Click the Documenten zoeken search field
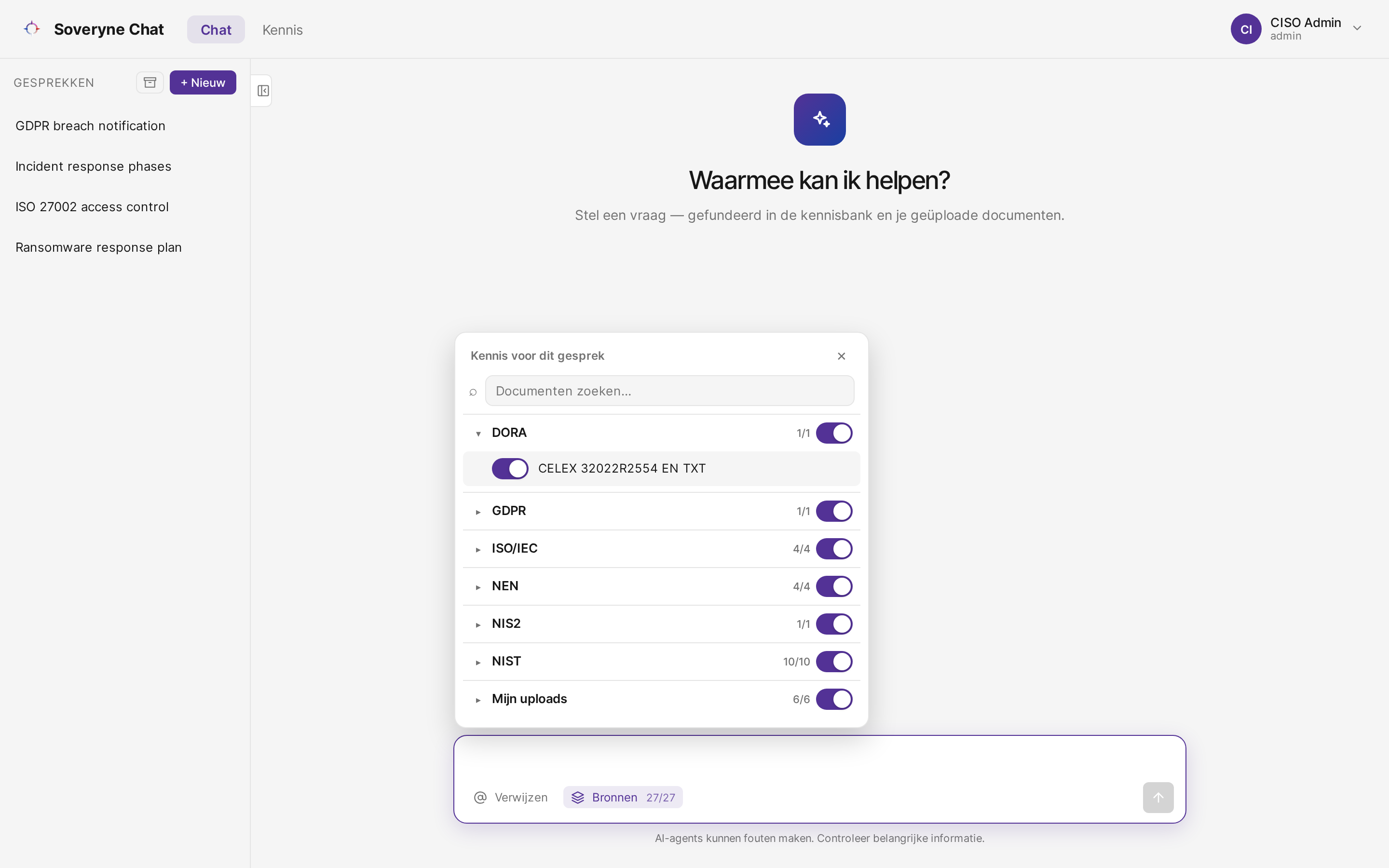The height and width of the screenshot is (868, 1389). pos(669,391)
